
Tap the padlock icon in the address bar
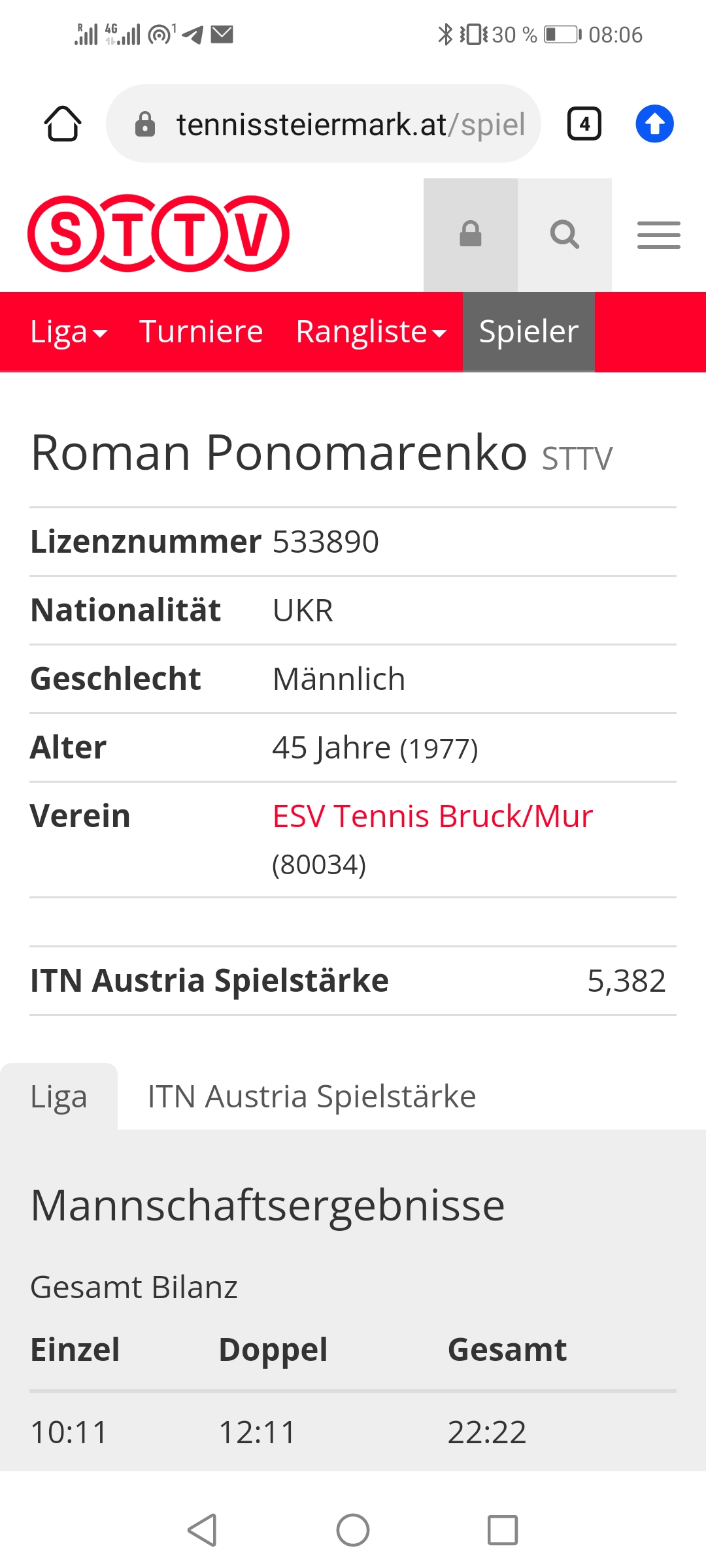145,123
